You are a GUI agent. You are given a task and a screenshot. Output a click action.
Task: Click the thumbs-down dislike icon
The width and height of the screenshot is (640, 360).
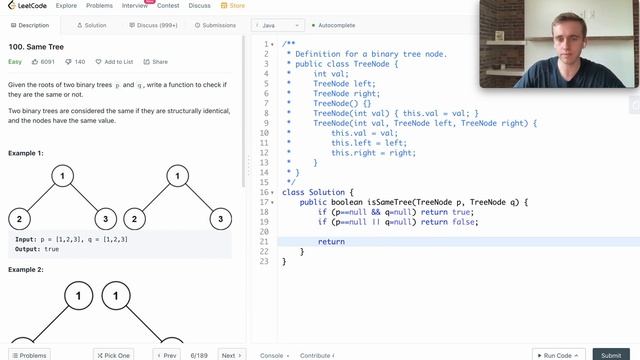tap(68, 62)
